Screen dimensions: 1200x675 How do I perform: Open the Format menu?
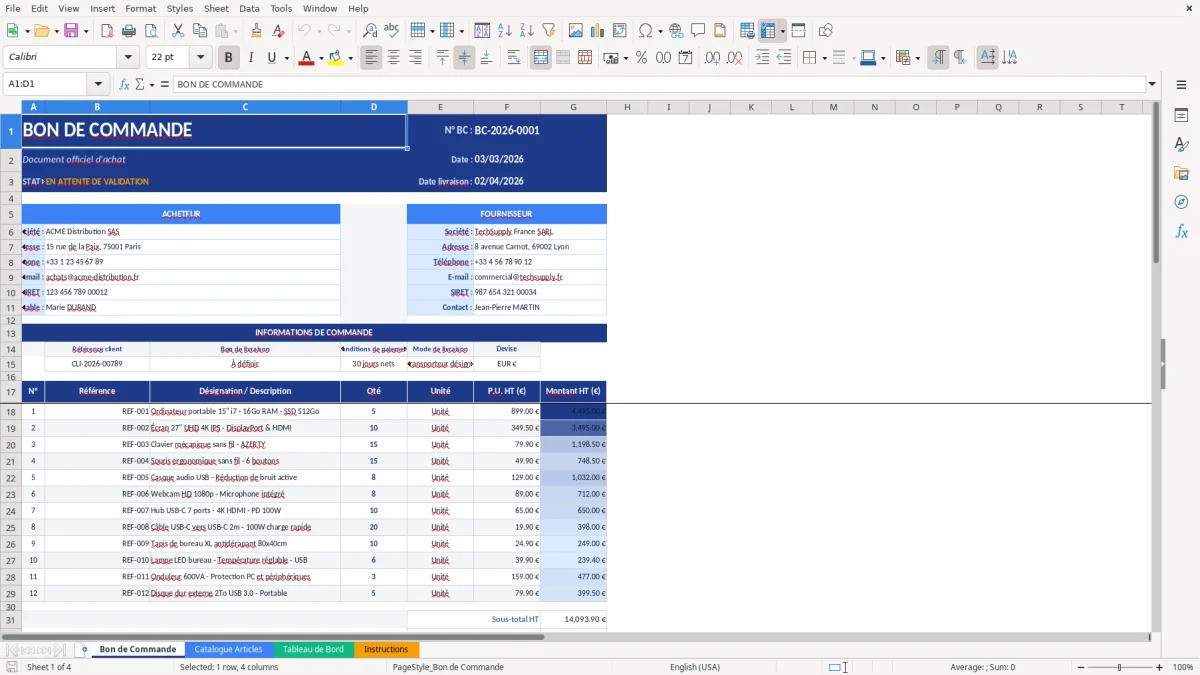140,8
